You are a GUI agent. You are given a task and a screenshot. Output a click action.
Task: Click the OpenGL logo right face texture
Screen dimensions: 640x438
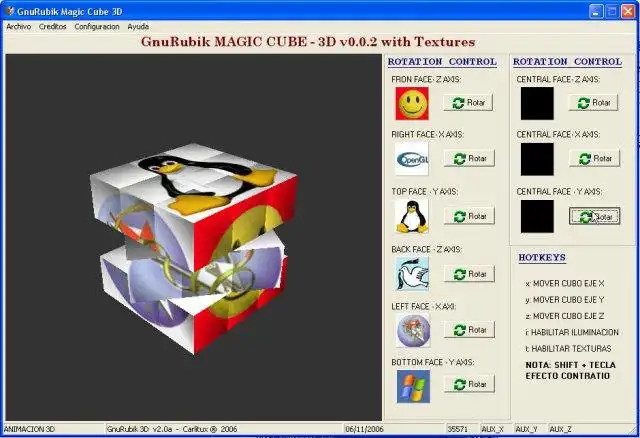(x=412, y=159)
